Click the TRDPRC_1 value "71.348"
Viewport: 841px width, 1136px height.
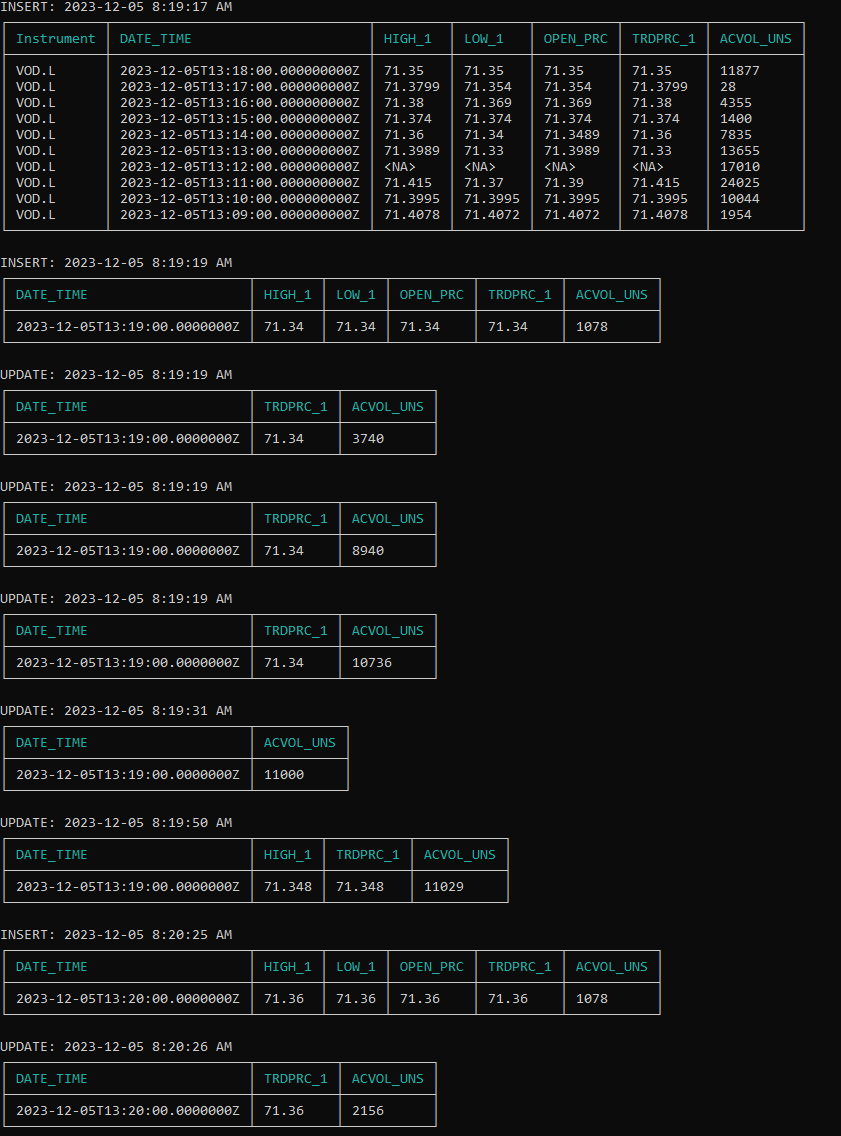[360, 886]
